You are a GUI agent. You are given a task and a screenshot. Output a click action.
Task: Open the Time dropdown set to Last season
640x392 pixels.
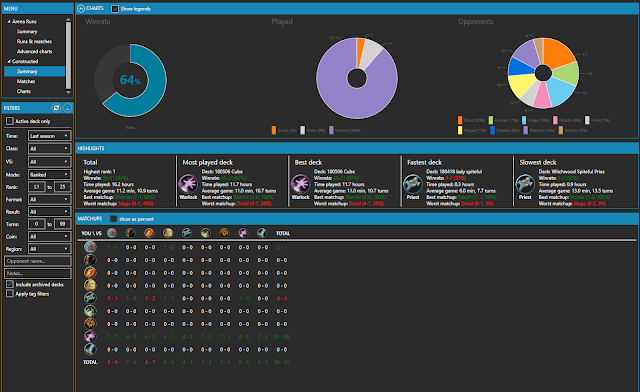[x=49, y=136]
